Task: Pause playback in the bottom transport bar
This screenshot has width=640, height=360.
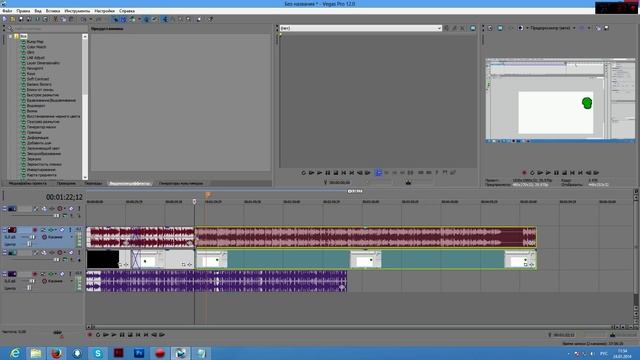Action: point(122,335)
